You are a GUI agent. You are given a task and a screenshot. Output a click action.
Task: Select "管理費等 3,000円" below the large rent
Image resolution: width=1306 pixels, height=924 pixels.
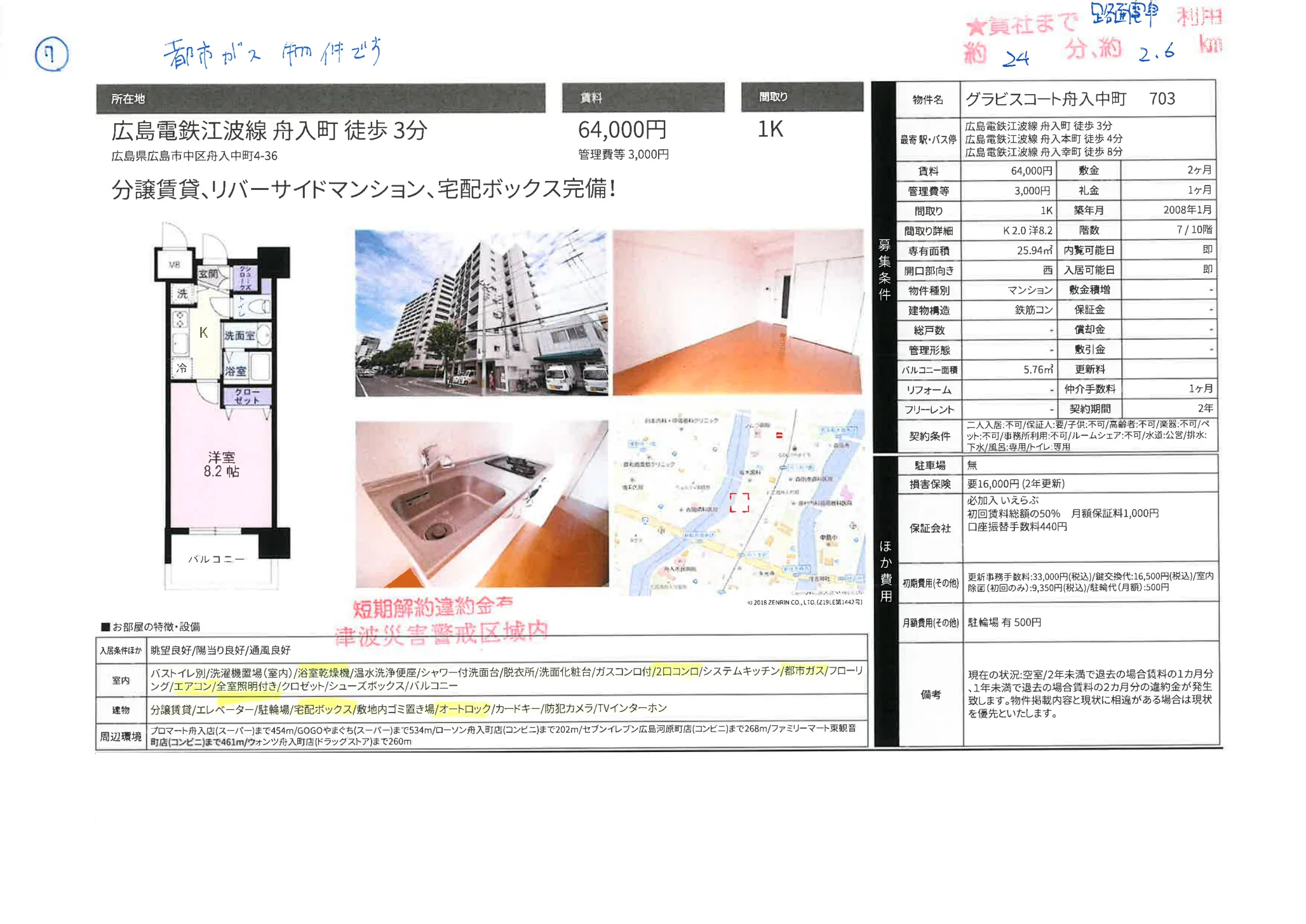(x=623, y=154)
